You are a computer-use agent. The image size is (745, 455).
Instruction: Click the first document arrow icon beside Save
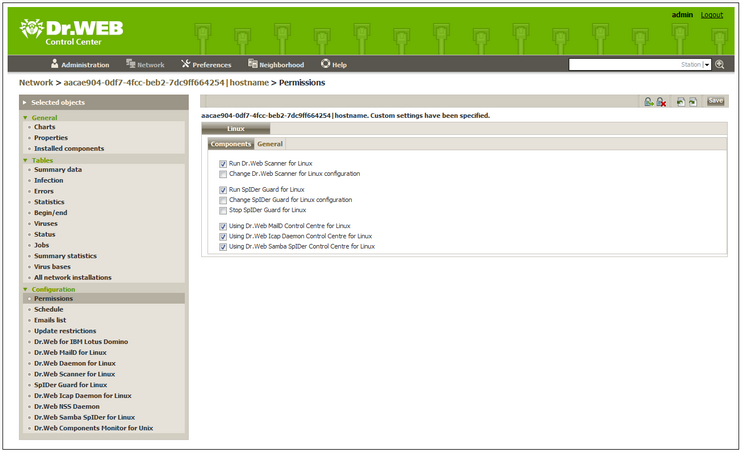tap(681, 102)
